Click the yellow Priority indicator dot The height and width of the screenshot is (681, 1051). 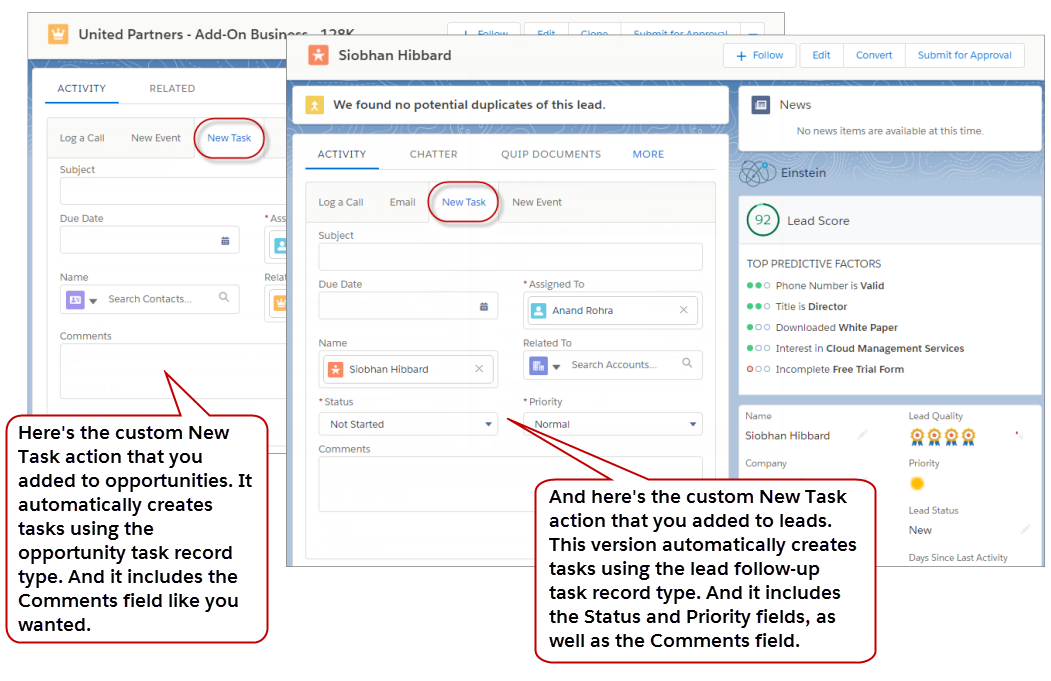[917, 483]
